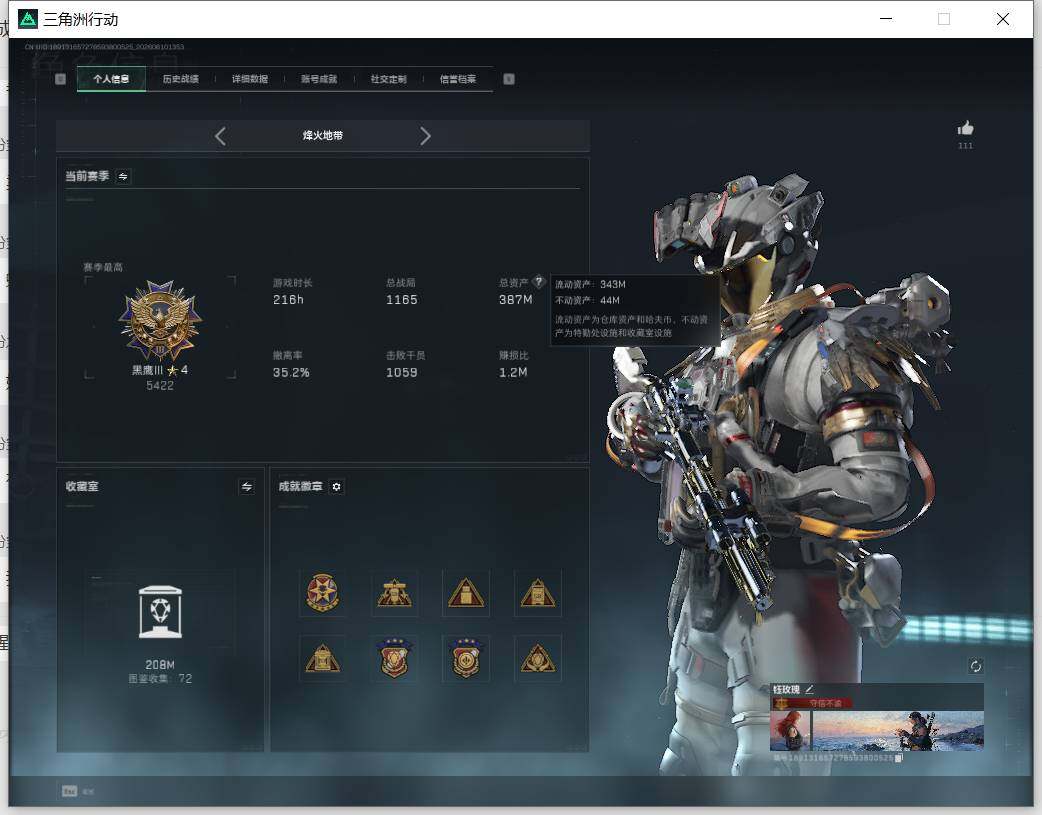
Task: Click the 总资产 value 387M
Action: click(x=516, y=300)
